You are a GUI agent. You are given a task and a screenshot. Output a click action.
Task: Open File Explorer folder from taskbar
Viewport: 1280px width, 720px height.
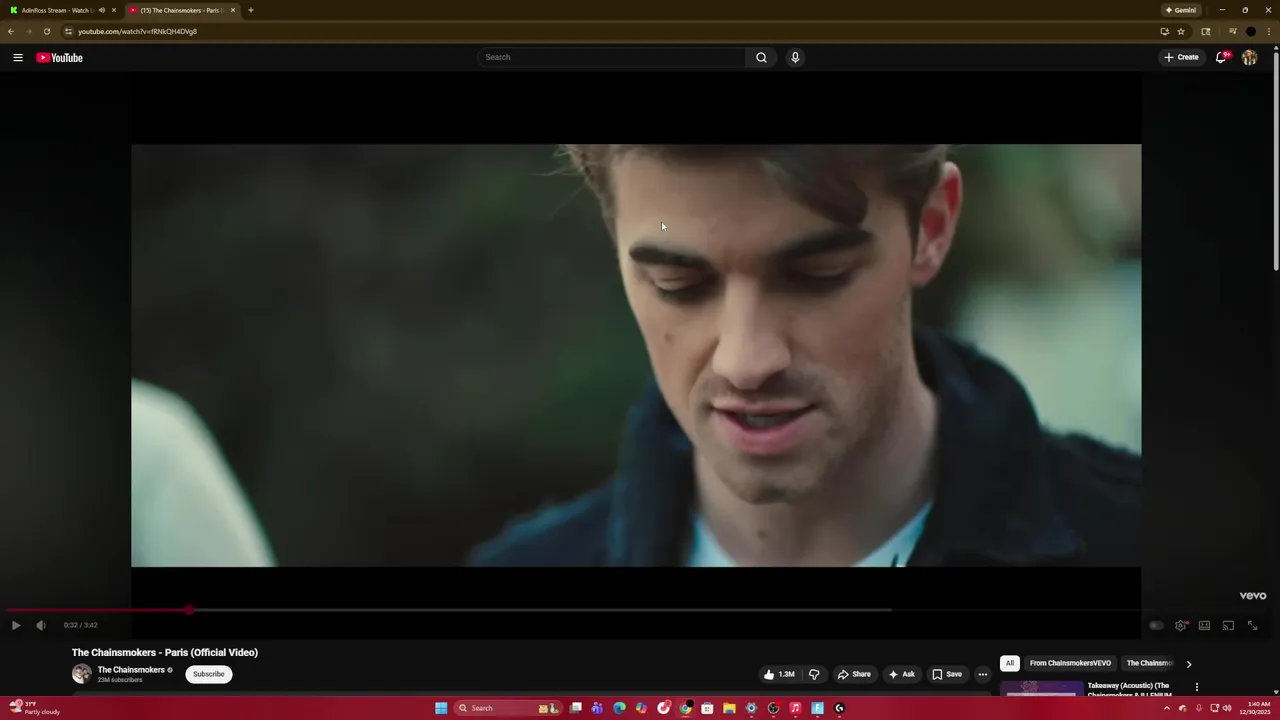729,708
